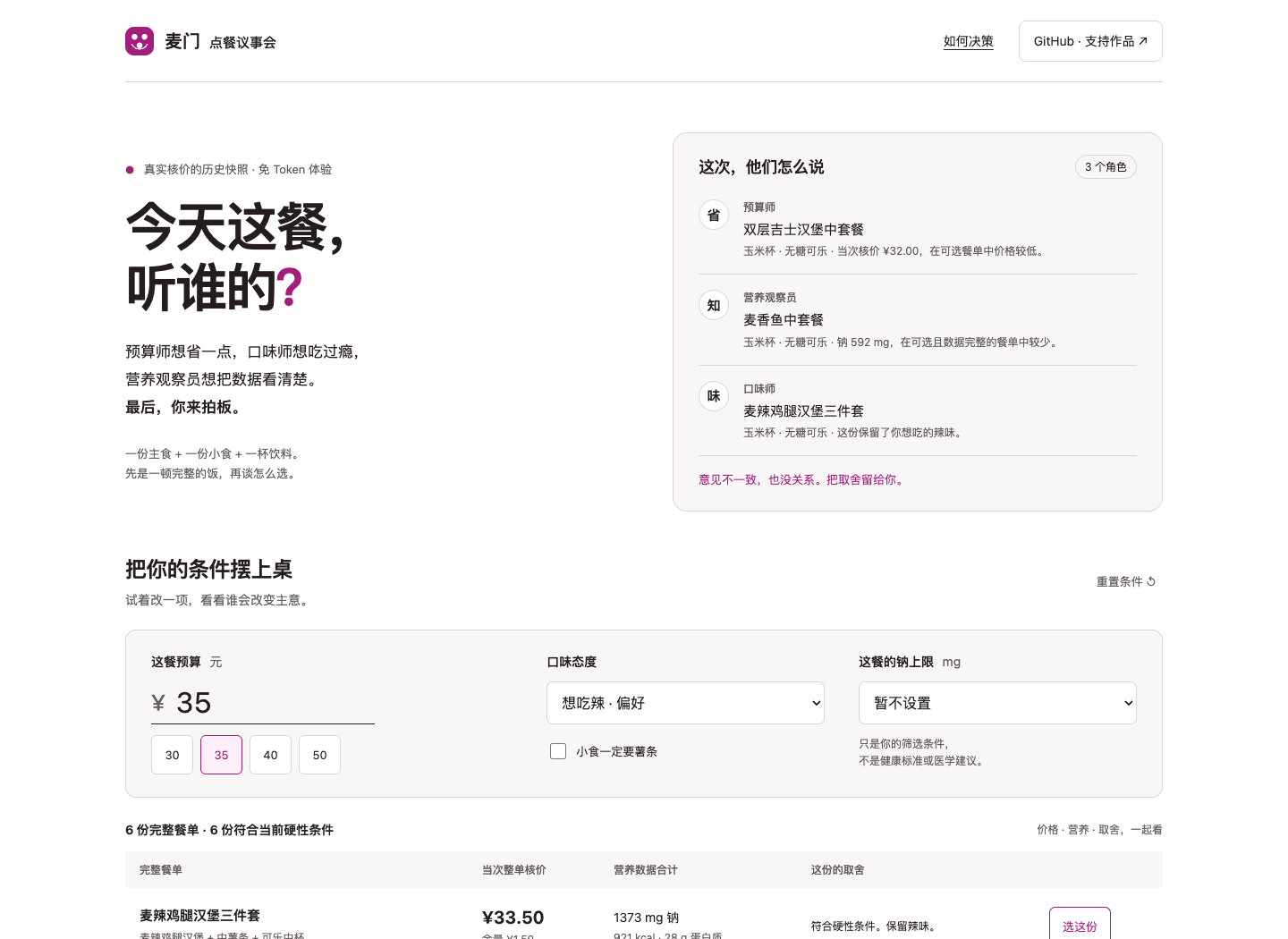Click the 营养数据合计 column header
1288x939 pixels.
[646, 869]
